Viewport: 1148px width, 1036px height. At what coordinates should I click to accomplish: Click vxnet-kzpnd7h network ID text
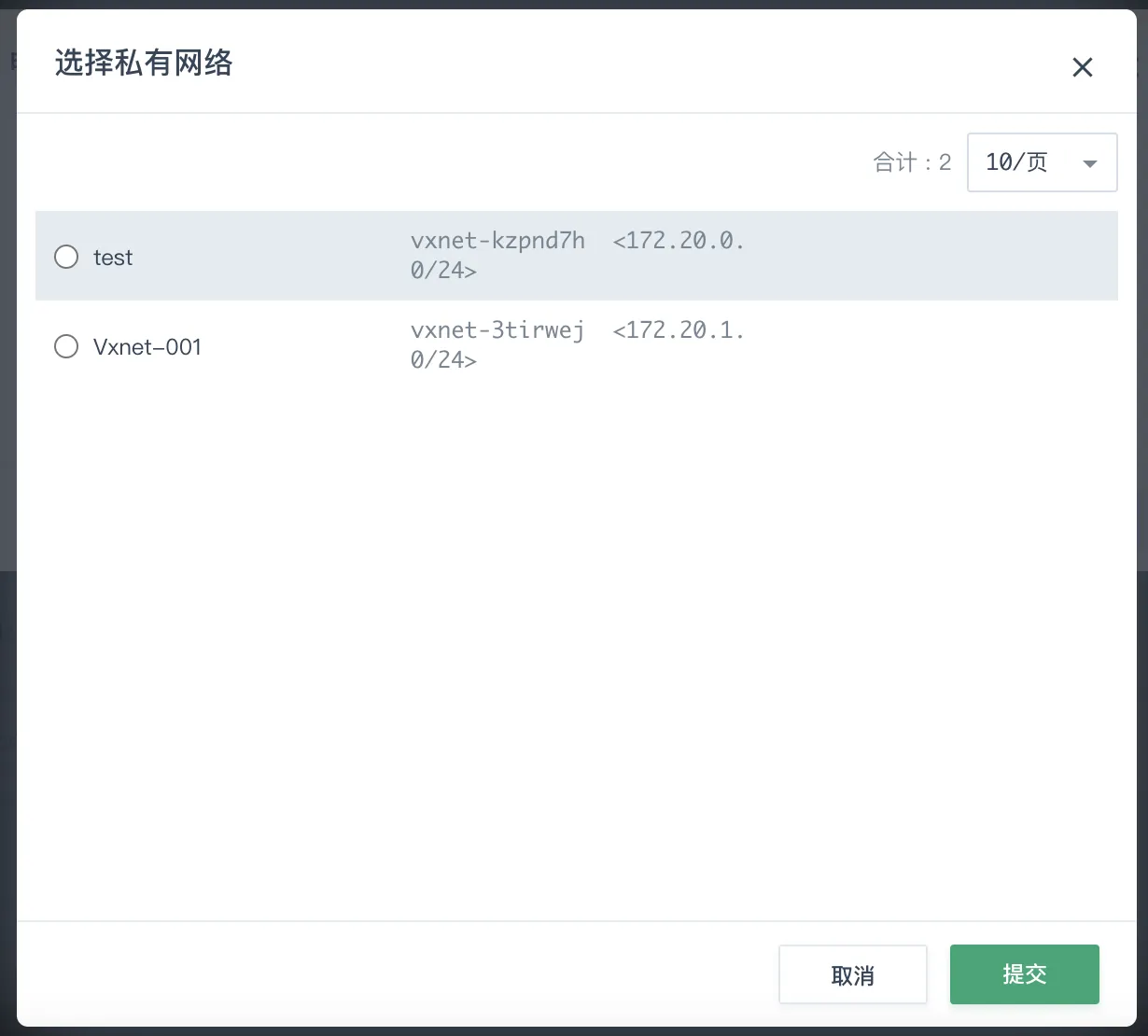(x=497, y=241)
